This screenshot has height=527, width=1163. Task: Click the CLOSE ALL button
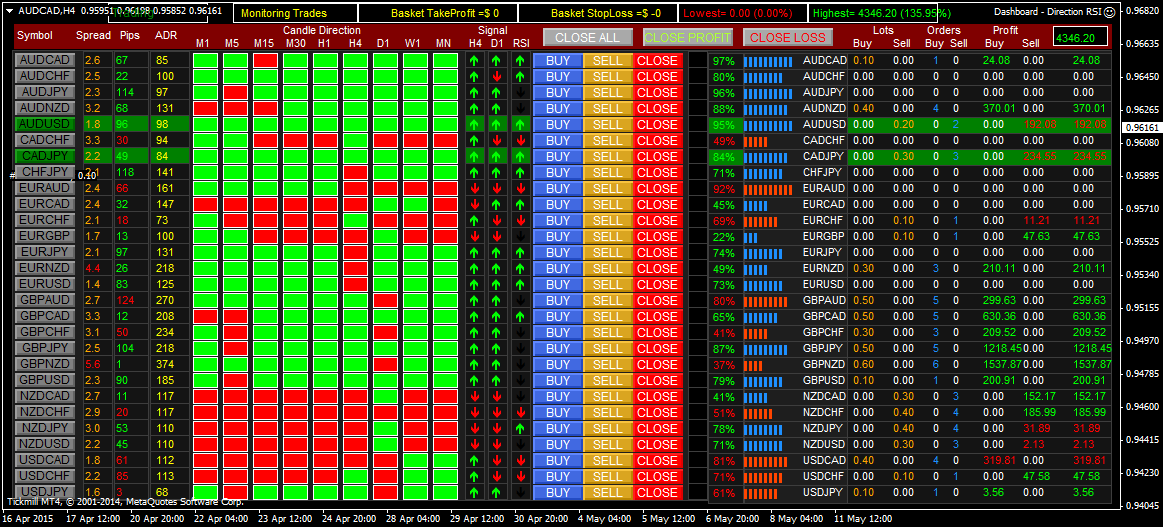coord(587,37)
